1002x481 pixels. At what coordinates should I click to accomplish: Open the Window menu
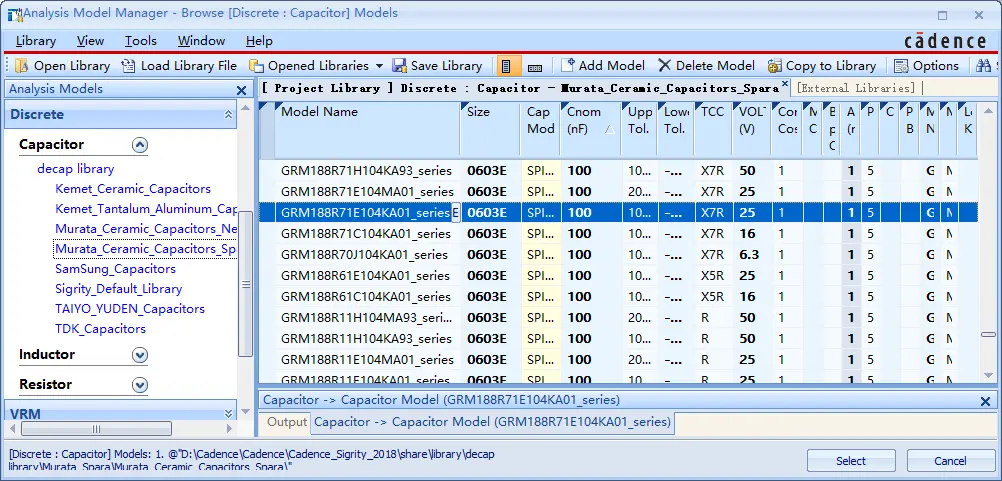click(201, 41)
